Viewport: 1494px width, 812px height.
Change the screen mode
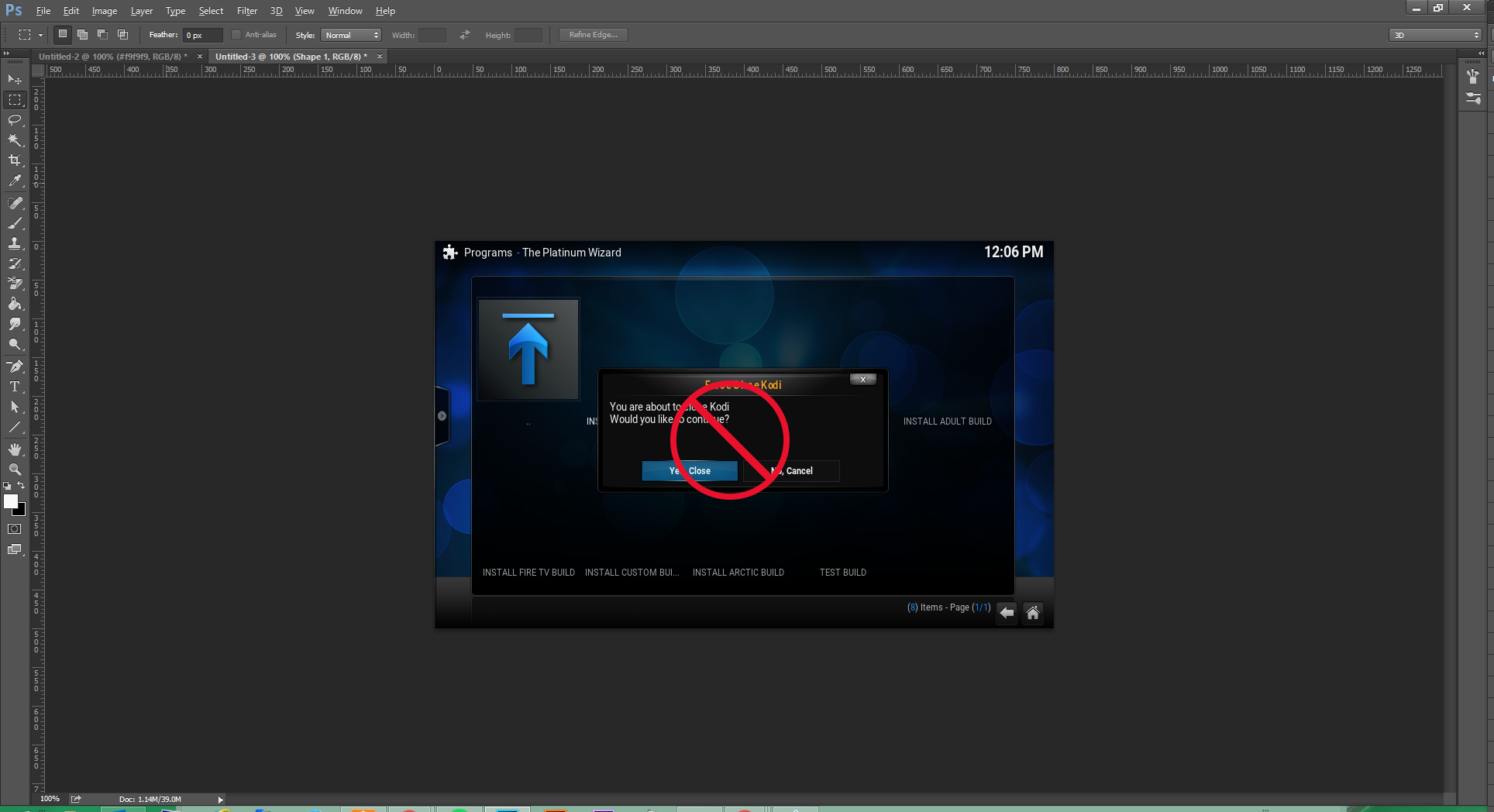click(15, 549)
